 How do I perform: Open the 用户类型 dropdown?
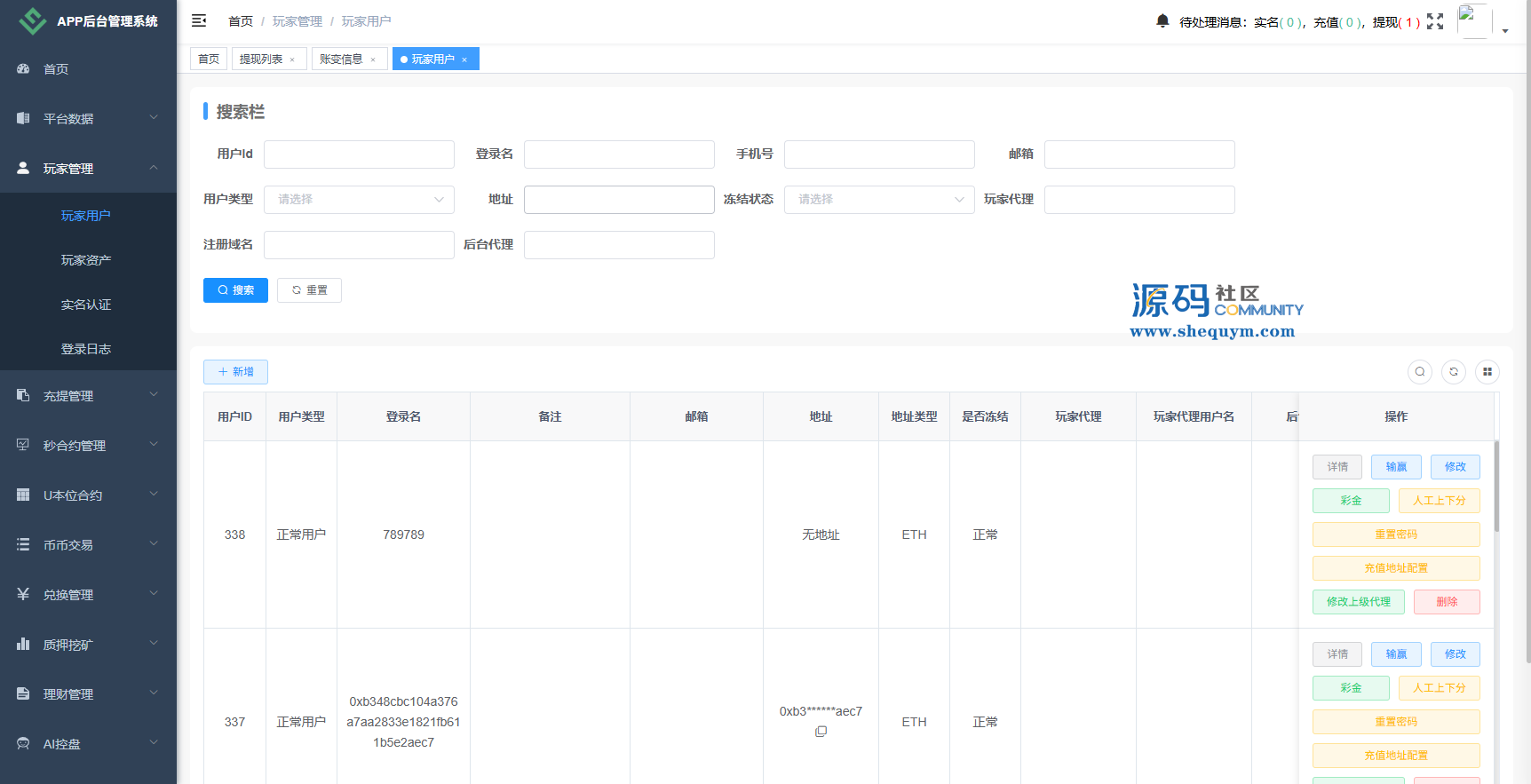click(x=359, y=200)
